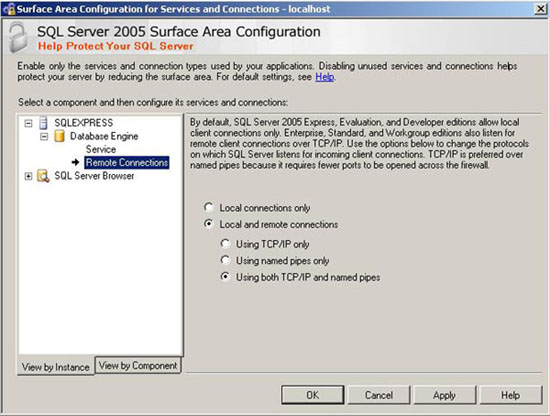This screenshot has height=416, width=550.
Task: Switch to View by Component tab
Action: point(138,365)
